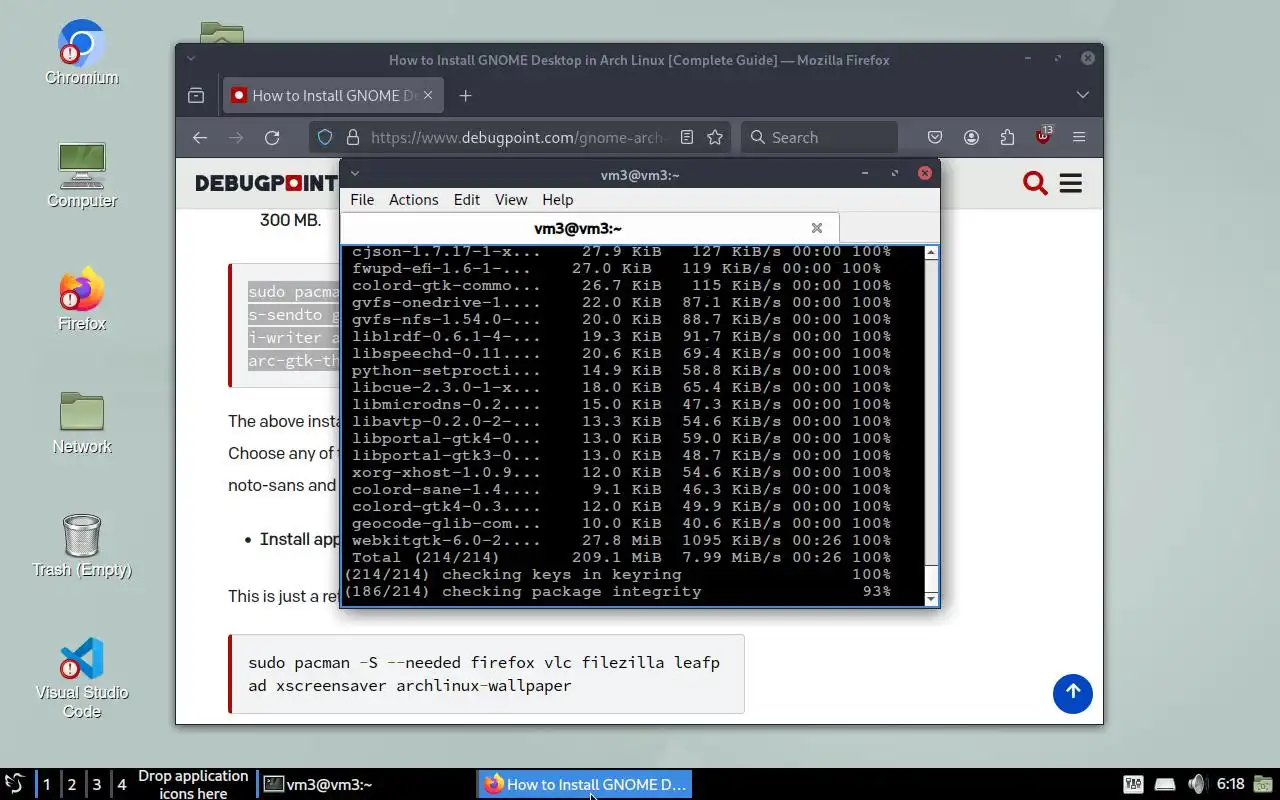1280x800 pixels.
Task: Open Firefox hamburger application menu
Action: (x=1079, y=137)
